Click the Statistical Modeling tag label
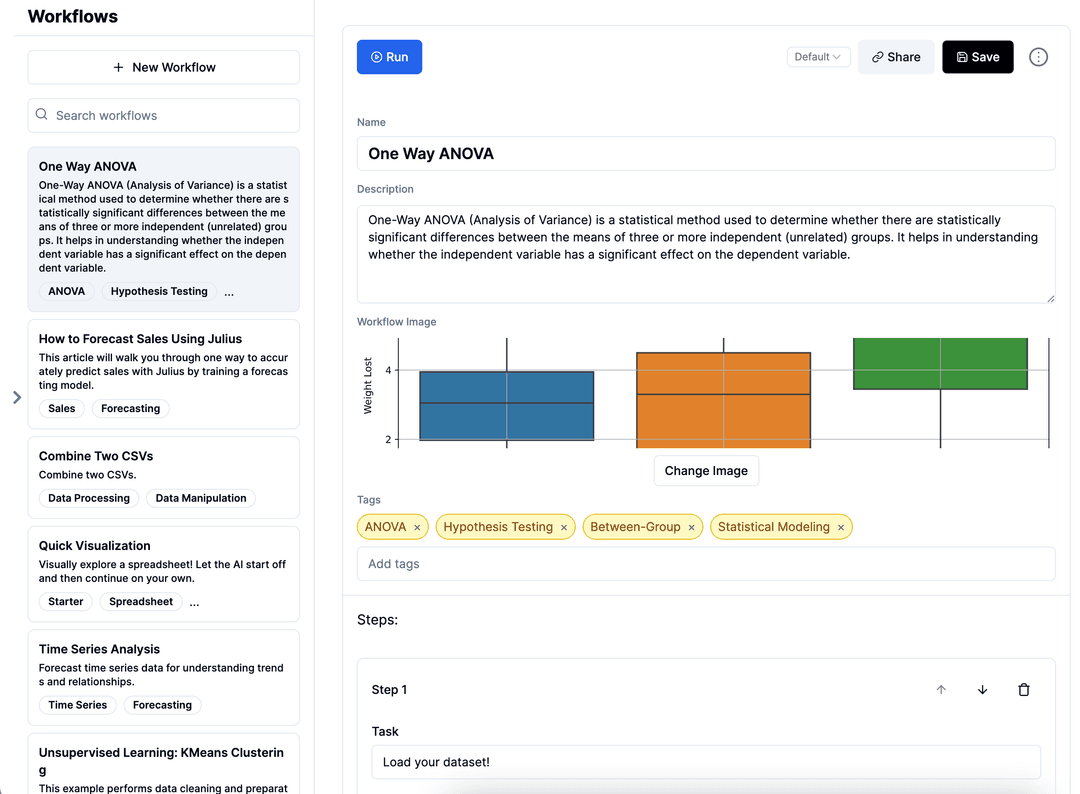The width and height of the screenshot is (1080, 794). [773, 527]
